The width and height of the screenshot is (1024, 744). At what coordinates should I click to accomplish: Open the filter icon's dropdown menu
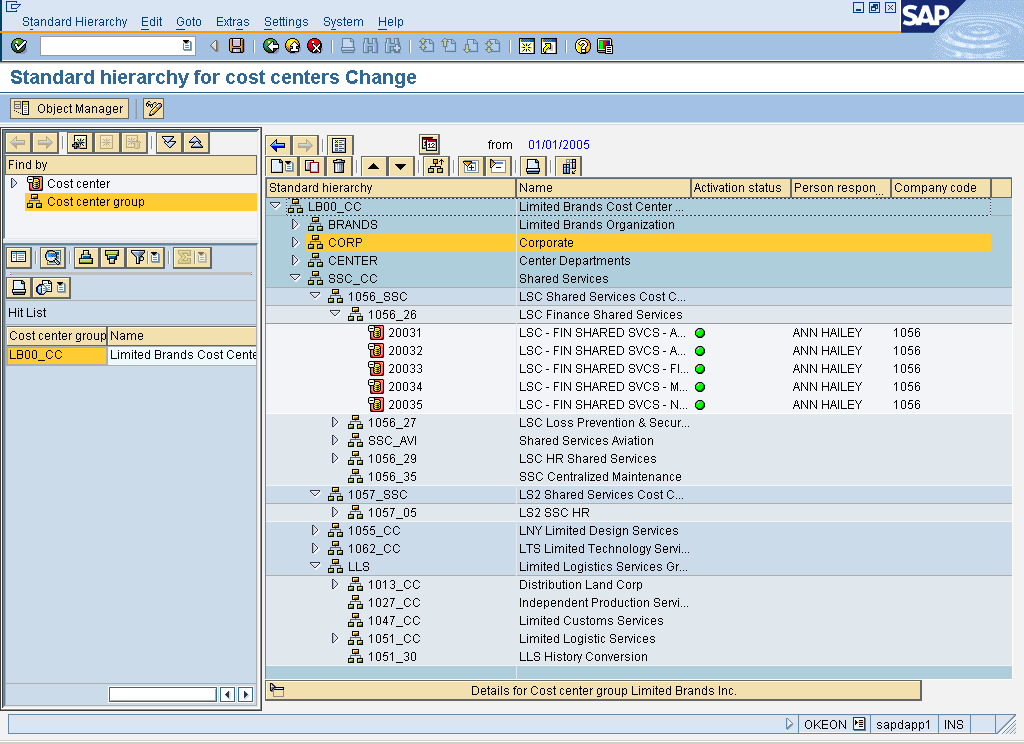(155, 257)
